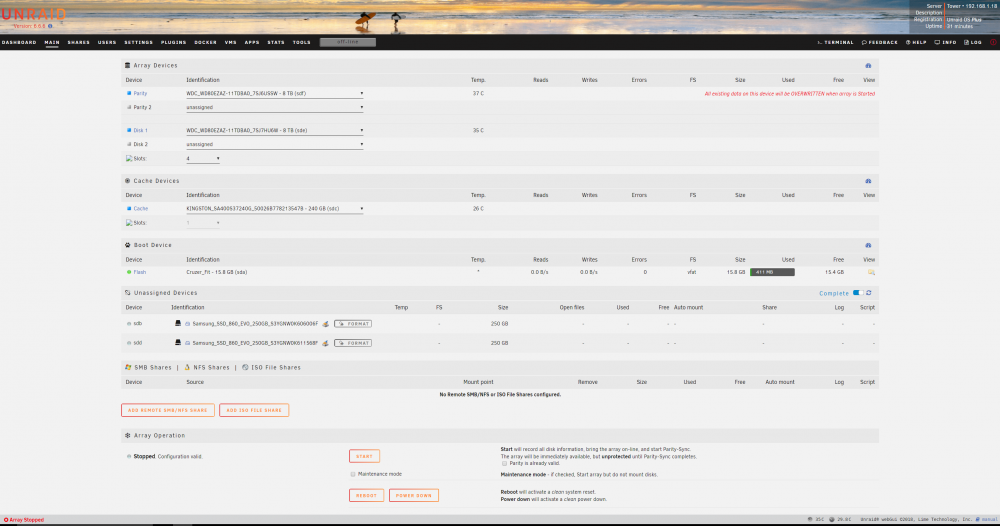The width and height of the screenshot is (1000, 526).
Task: Open the Feedback dialog
Action: [x=879, y=43]
